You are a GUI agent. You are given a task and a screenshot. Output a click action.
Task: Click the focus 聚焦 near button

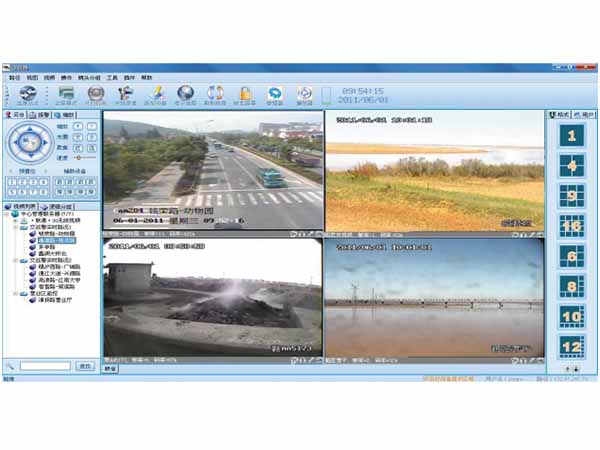[x=78, y=148]
